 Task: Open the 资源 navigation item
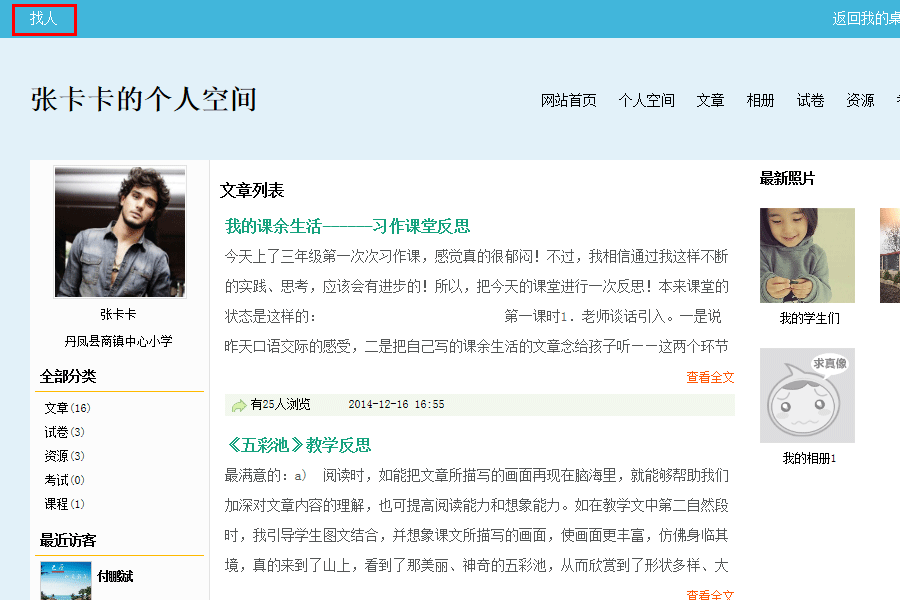(x=860, y=100)
